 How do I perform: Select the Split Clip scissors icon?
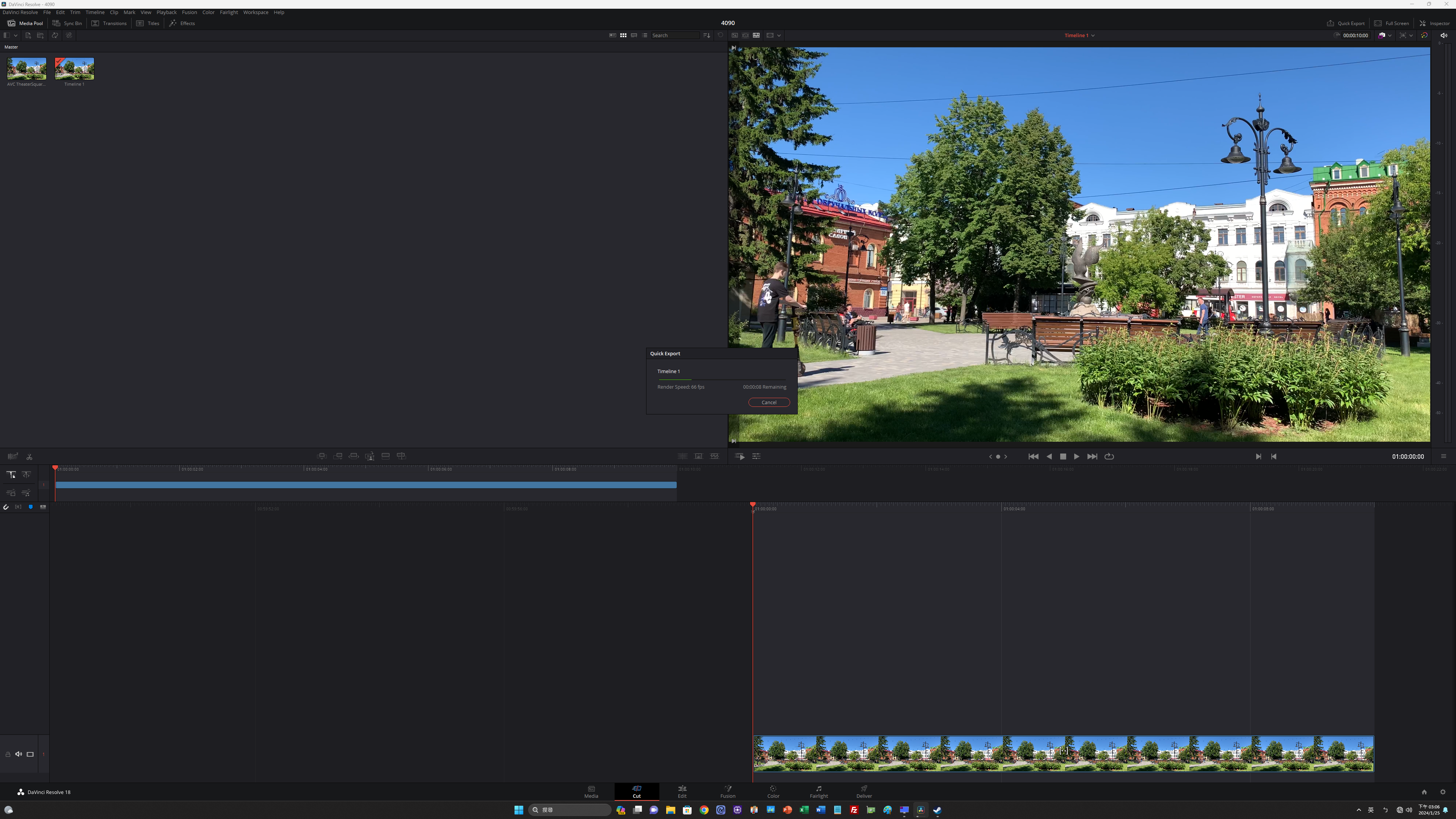pyautogui.click(x=30, y=457)
